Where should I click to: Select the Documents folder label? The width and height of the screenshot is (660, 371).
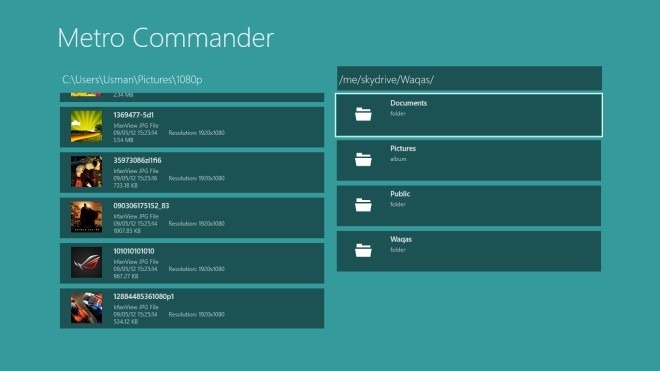click(x=408, y=103)
